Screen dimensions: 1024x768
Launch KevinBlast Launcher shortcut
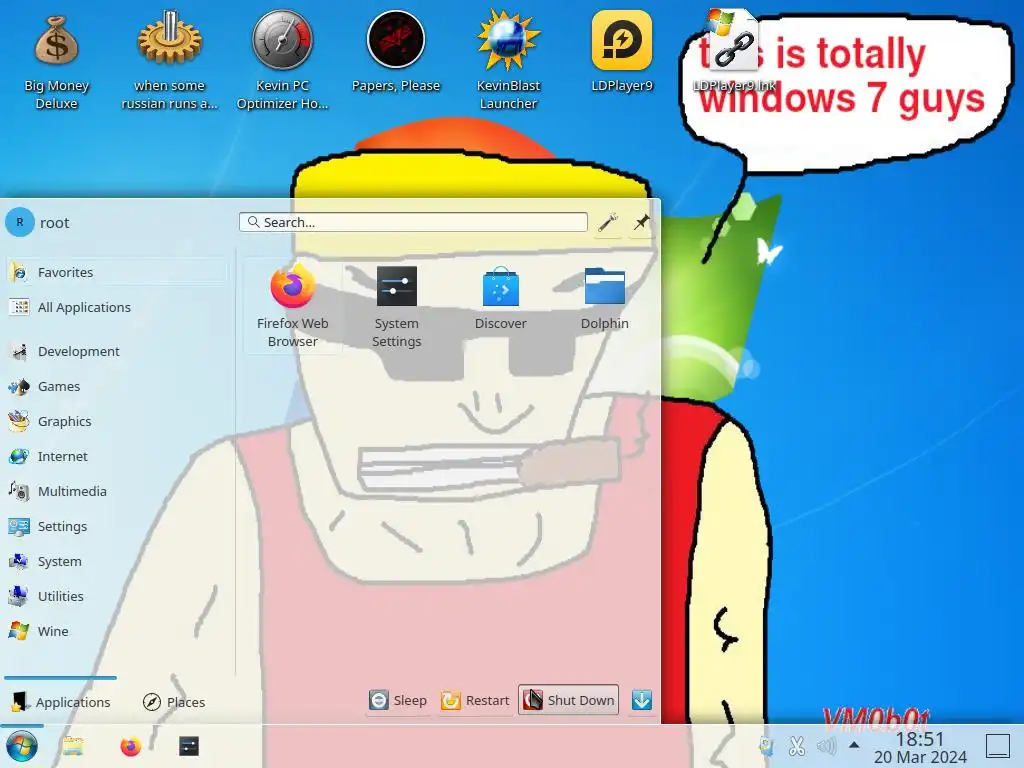(508, 61)
